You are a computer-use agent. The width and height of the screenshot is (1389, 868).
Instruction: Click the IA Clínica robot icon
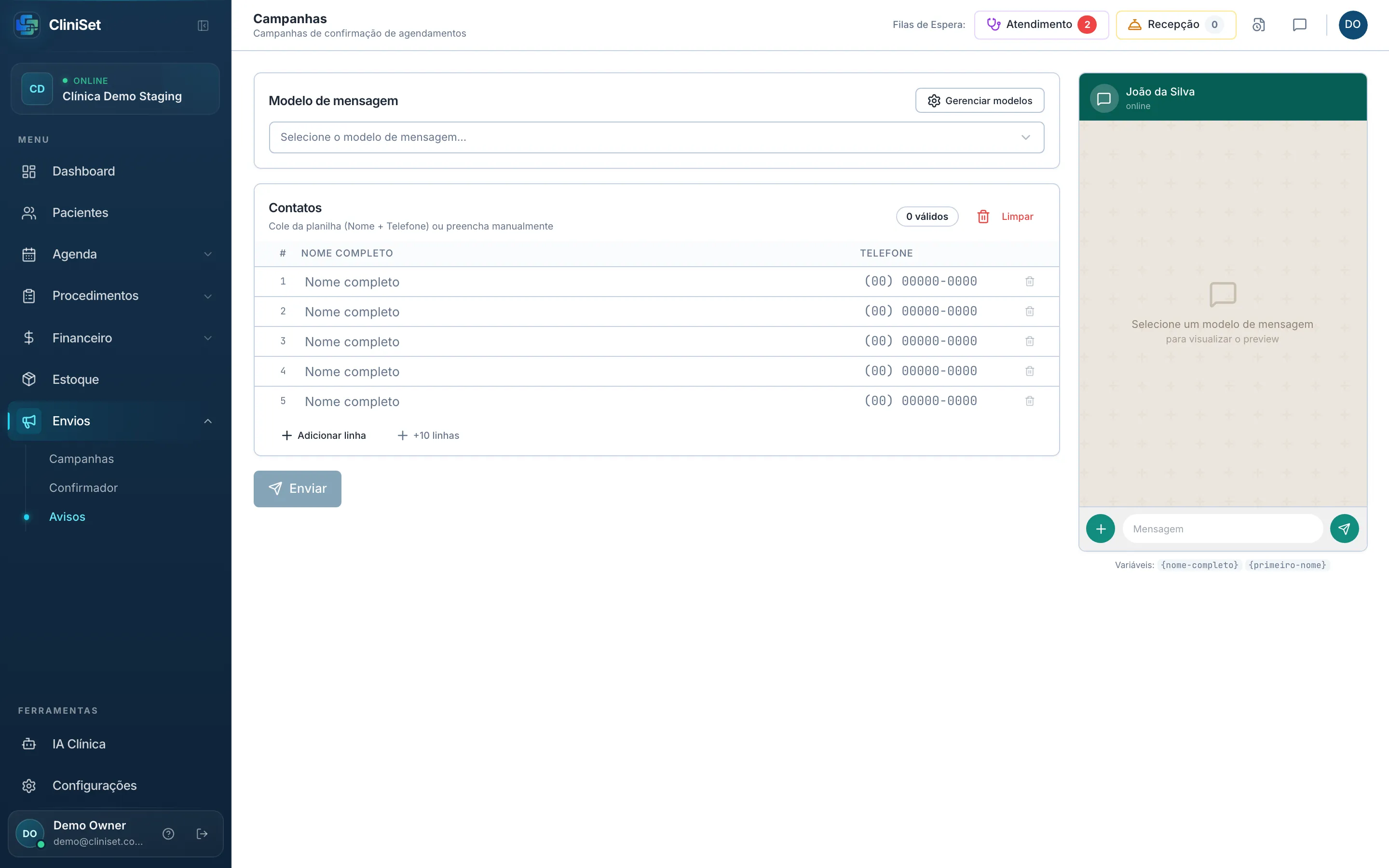[29, 744]
